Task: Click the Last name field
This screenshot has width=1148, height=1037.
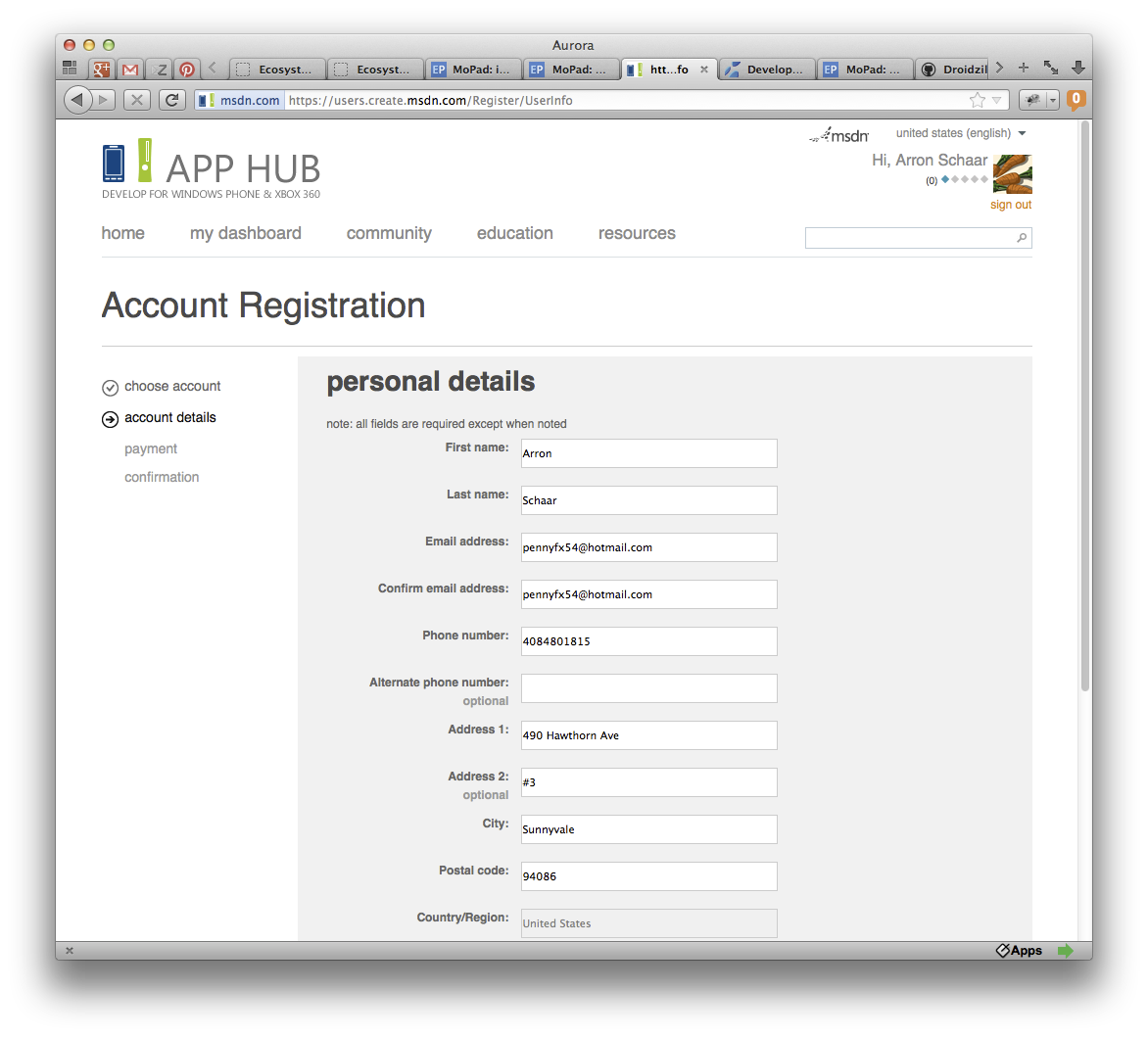Action: 648,500
